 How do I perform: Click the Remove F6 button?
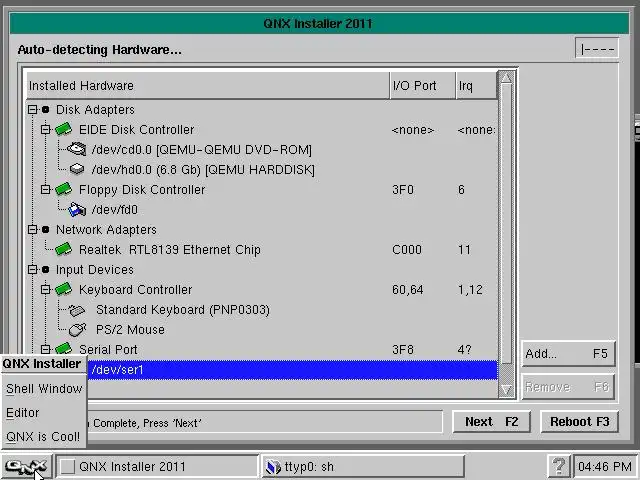pyautogui.click(x=568, y=387)
